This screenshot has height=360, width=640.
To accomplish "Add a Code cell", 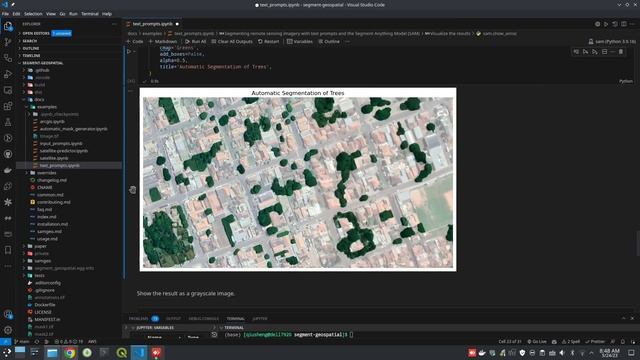I will 135,41.
